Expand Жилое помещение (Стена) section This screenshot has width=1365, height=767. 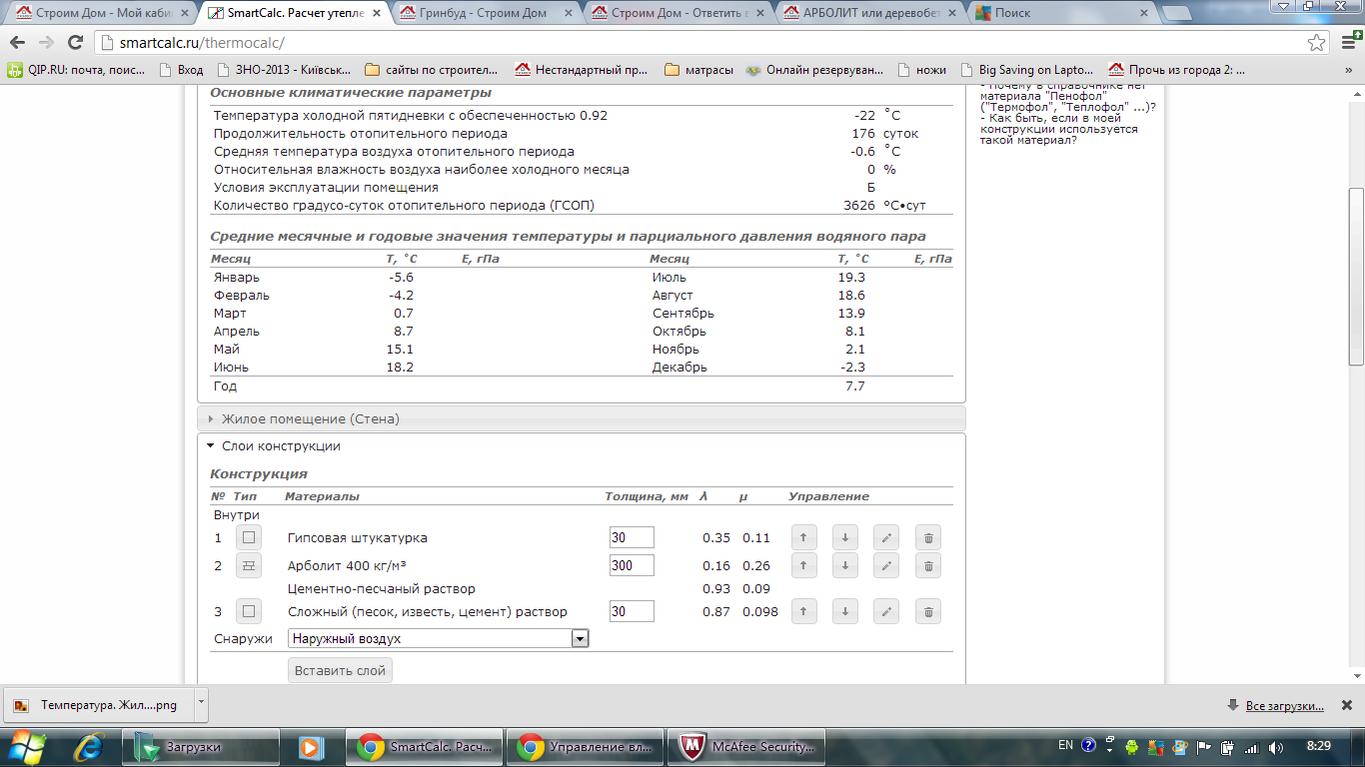581,419
